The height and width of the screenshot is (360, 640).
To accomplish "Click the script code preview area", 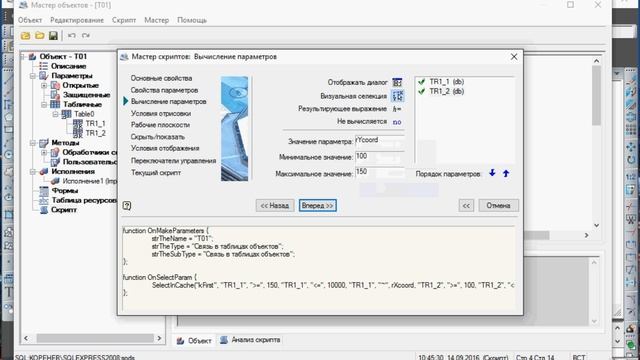I will (318, 269).
